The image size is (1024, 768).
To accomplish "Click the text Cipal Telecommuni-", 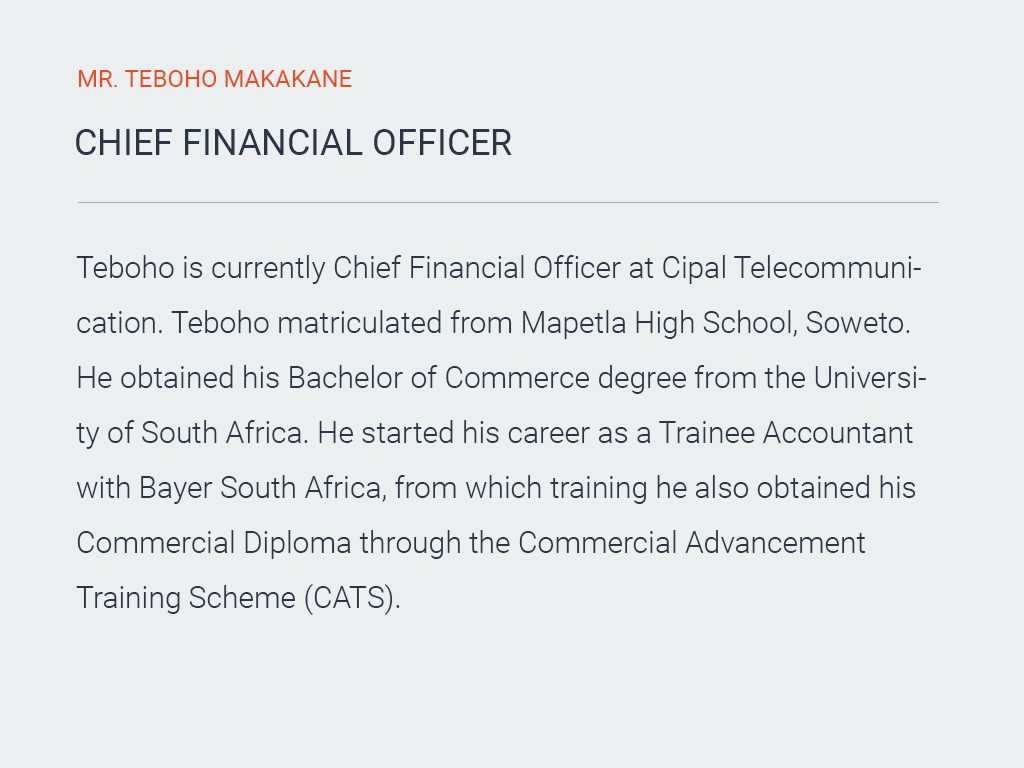I will point(792,268).
